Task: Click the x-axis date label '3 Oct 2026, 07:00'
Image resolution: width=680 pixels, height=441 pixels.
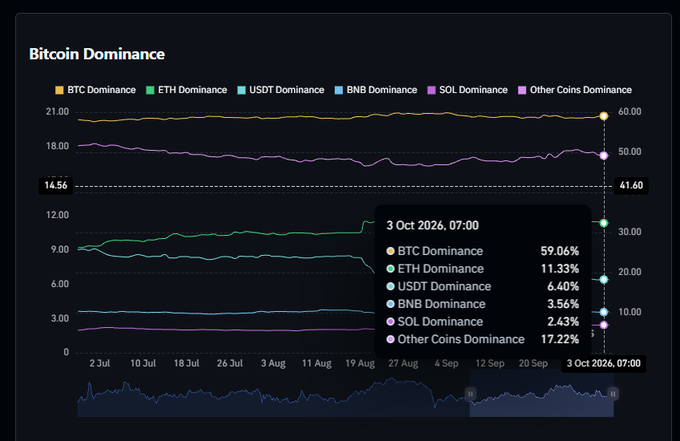Action: (604, 363)
